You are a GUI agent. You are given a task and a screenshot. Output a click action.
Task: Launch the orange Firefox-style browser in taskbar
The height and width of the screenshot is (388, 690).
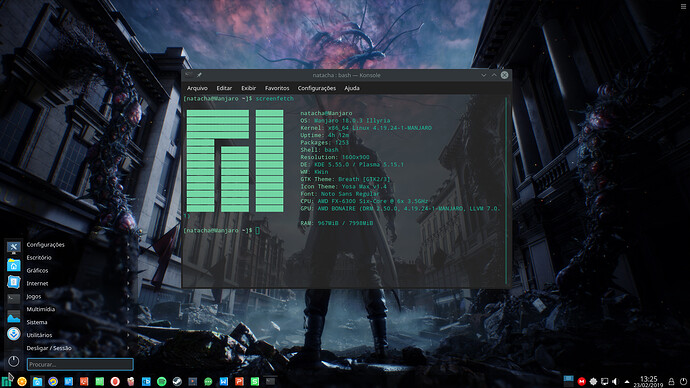[x=22, y=381]
